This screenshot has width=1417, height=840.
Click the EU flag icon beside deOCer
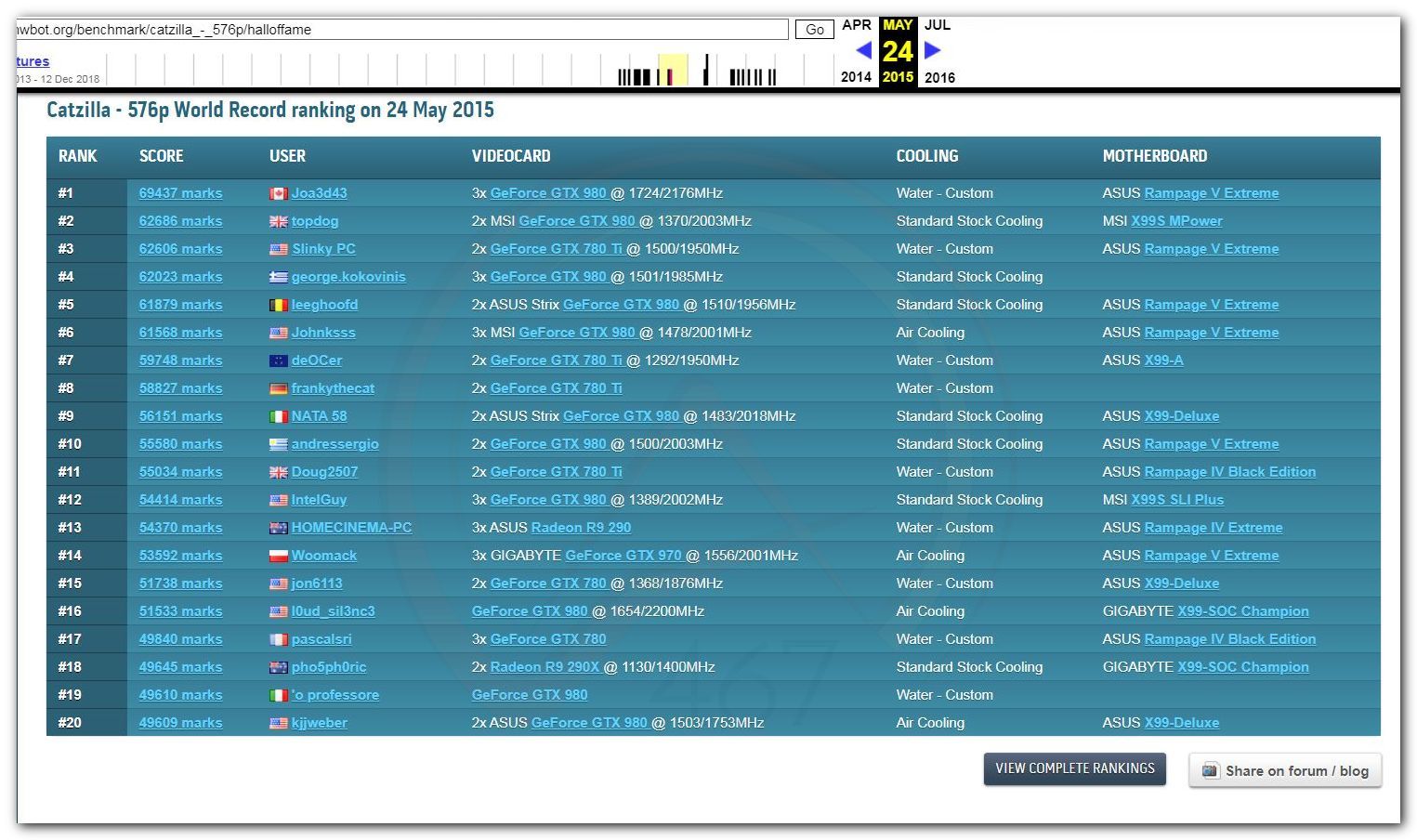click(x=278, y=361)
